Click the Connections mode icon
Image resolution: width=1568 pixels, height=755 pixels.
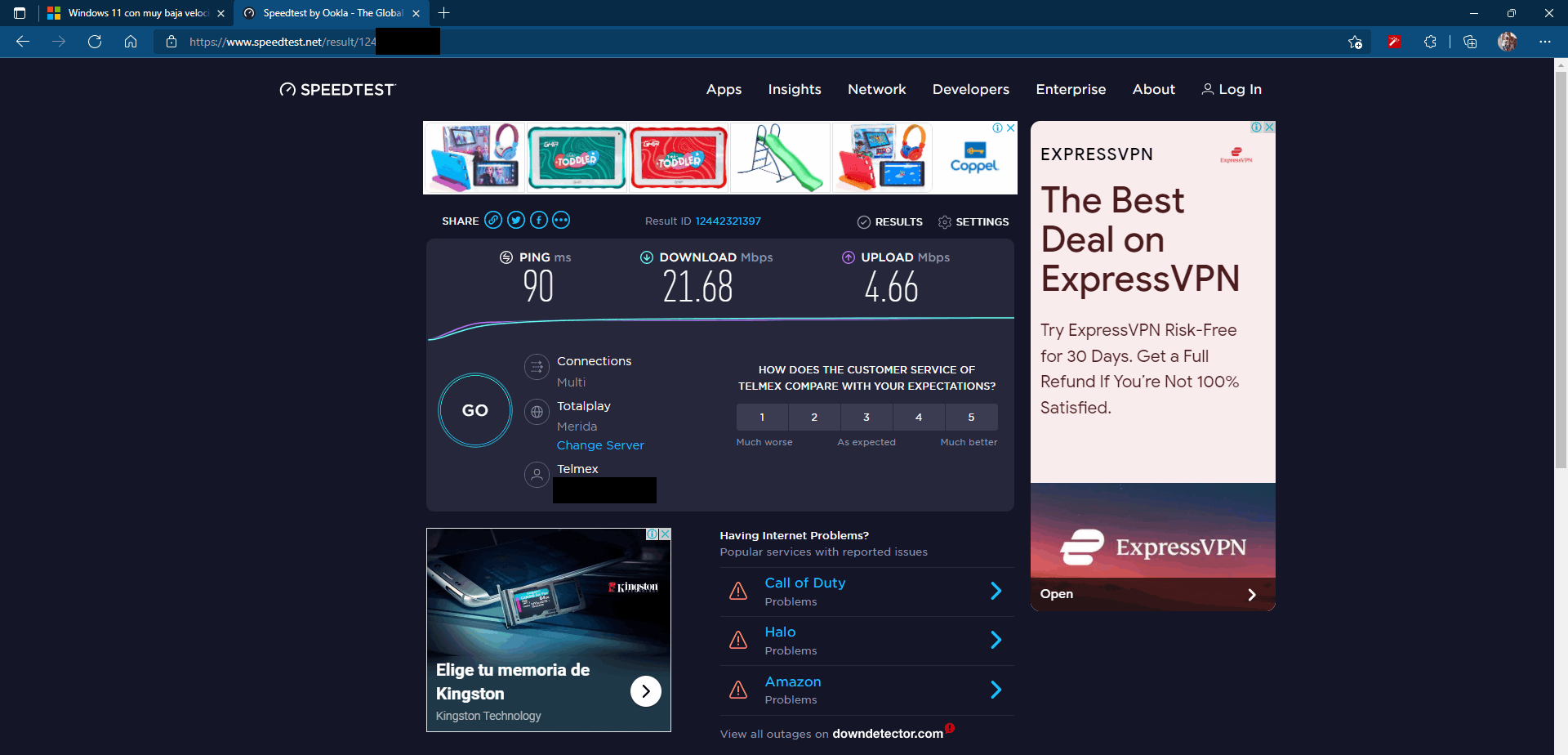click(x=537, y=367)
